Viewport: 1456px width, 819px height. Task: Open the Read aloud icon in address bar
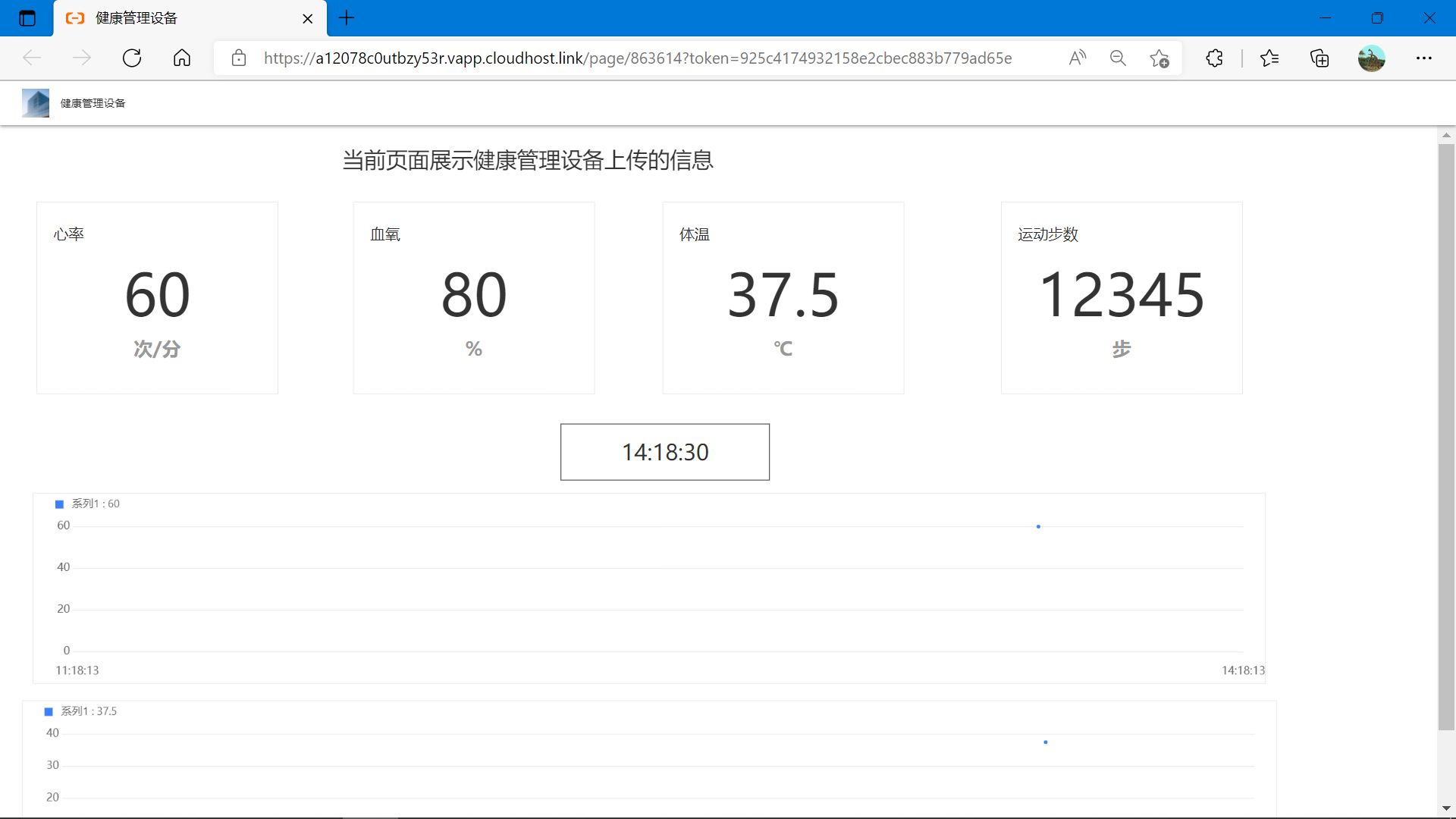click(x=1077, y=58)
